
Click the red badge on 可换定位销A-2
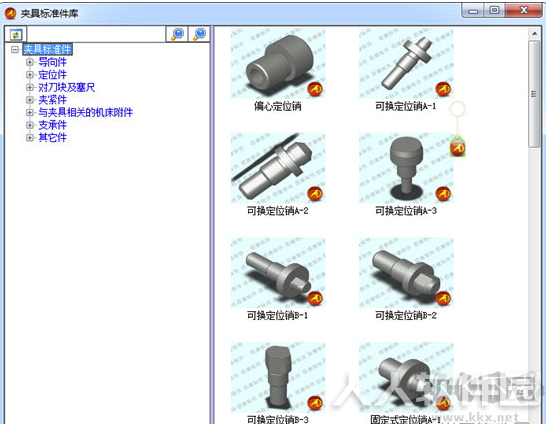(315, 194)
